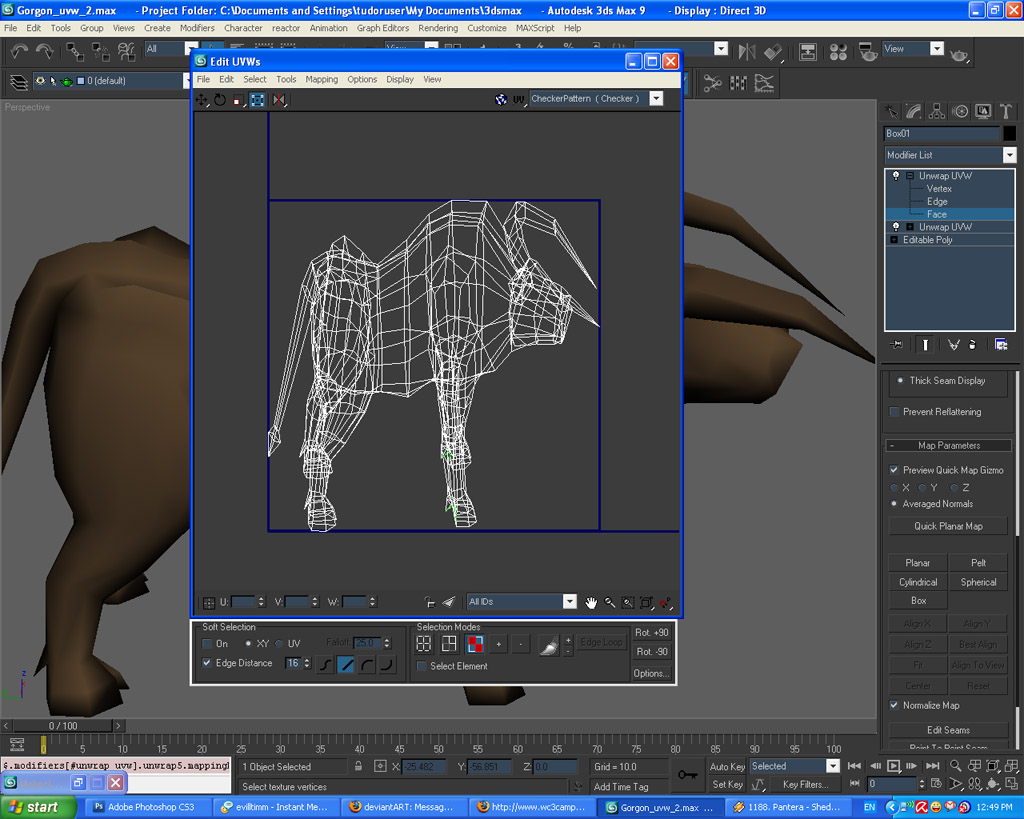Image resolution: width=1024 pixels, height=819 pixels.
Task: Enable Select Element checkbox
Action: [422, 666]
